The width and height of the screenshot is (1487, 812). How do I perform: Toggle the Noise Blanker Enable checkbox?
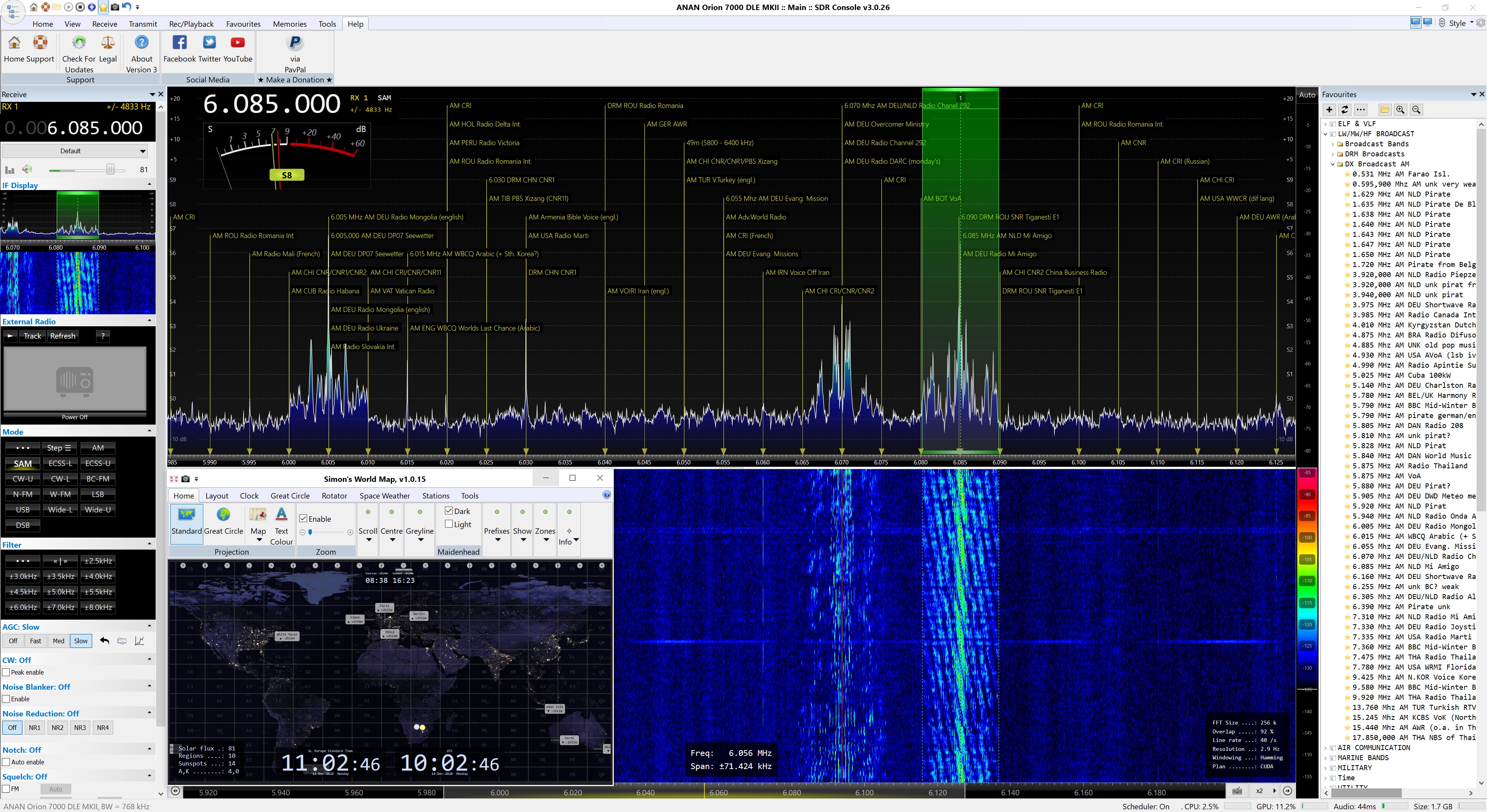point(6,699)
